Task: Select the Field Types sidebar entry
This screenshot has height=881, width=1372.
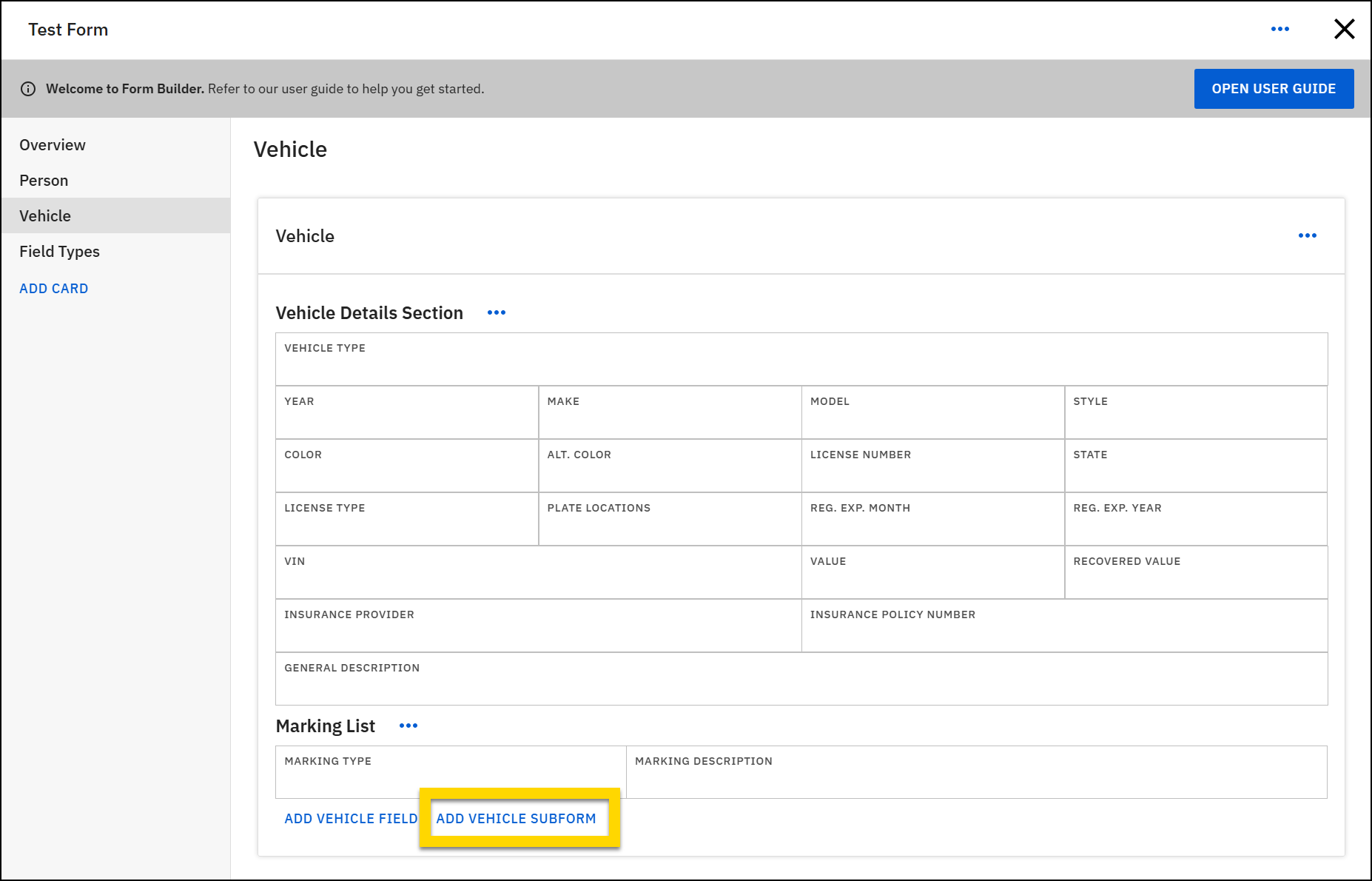Action: pos(59,251)
